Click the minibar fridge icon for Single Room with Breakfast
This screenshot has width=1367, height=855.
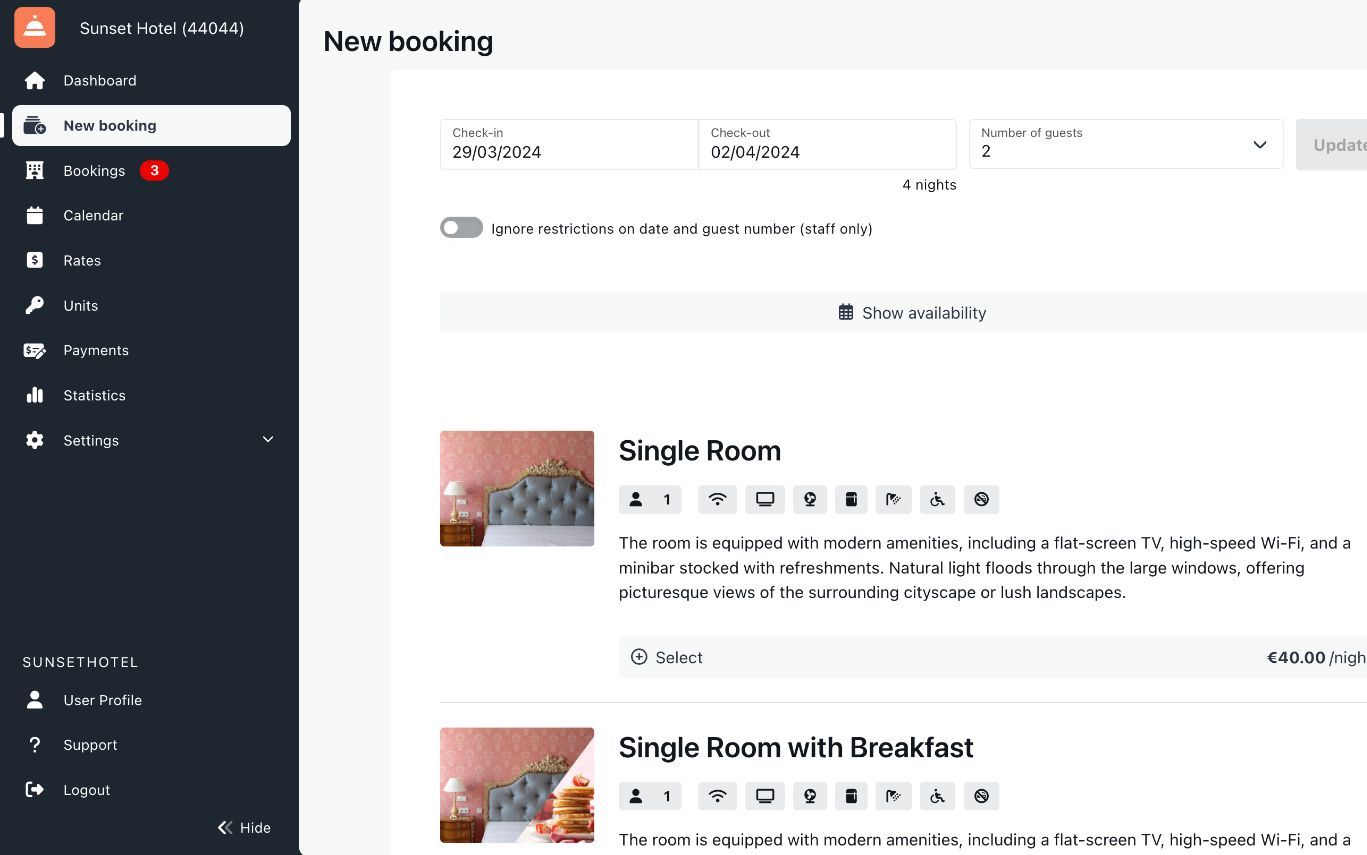pyautogui.click(x=851, y=797)
